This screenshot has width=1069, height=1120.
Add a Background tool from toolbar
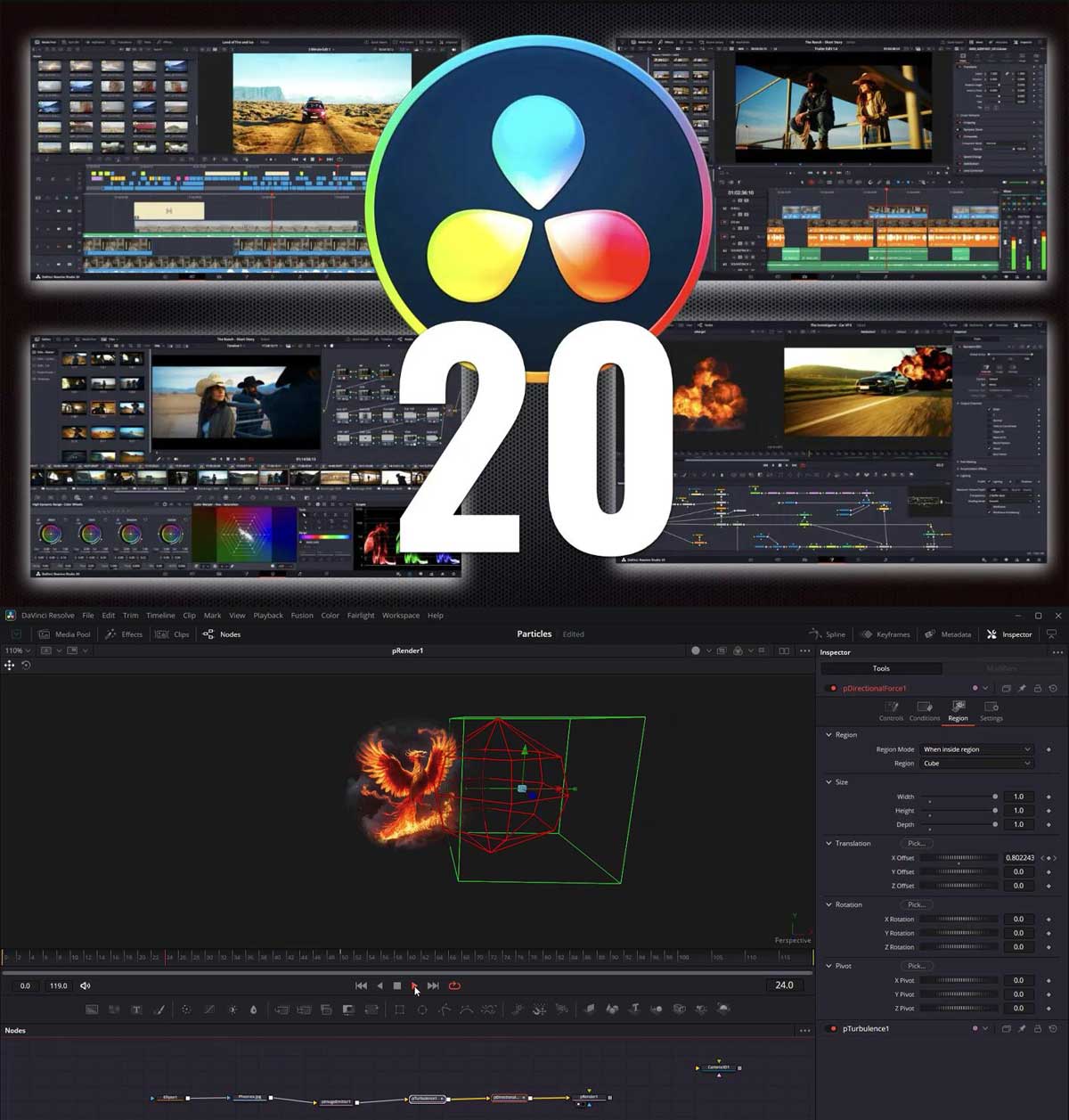(x=92, y=1010)
